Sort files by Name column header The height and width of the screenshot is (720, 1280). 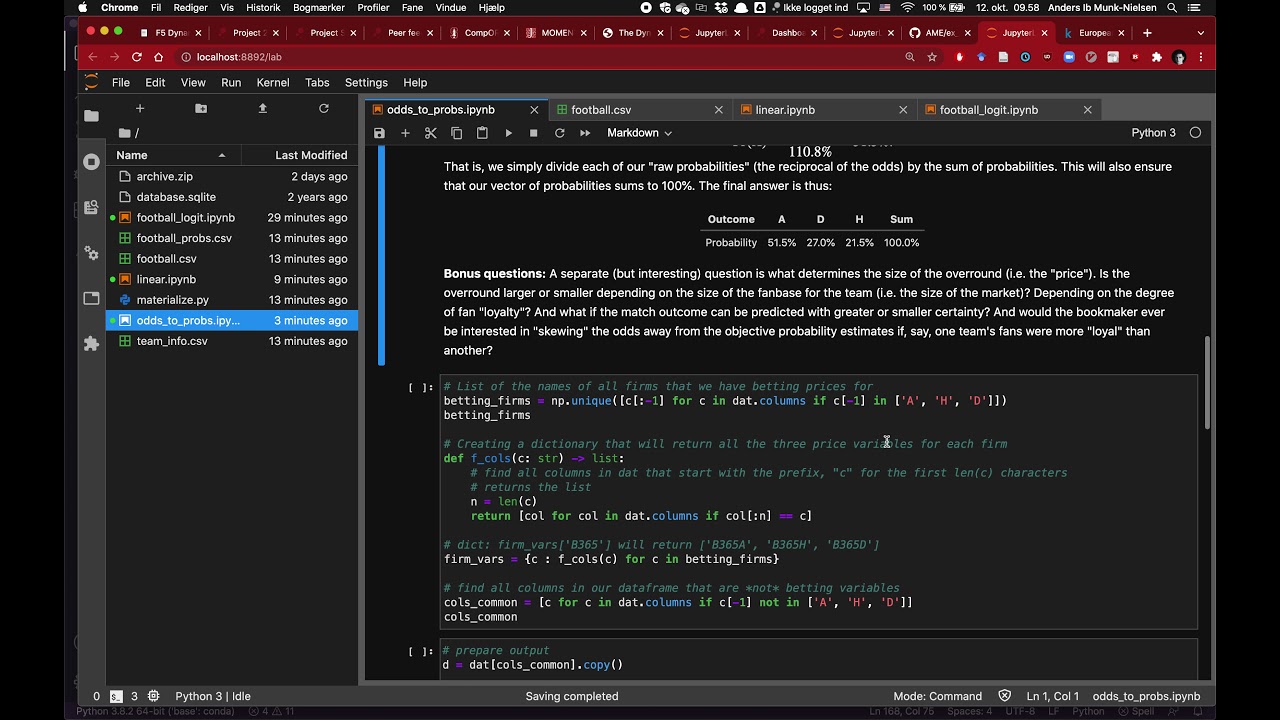[172, 155]
